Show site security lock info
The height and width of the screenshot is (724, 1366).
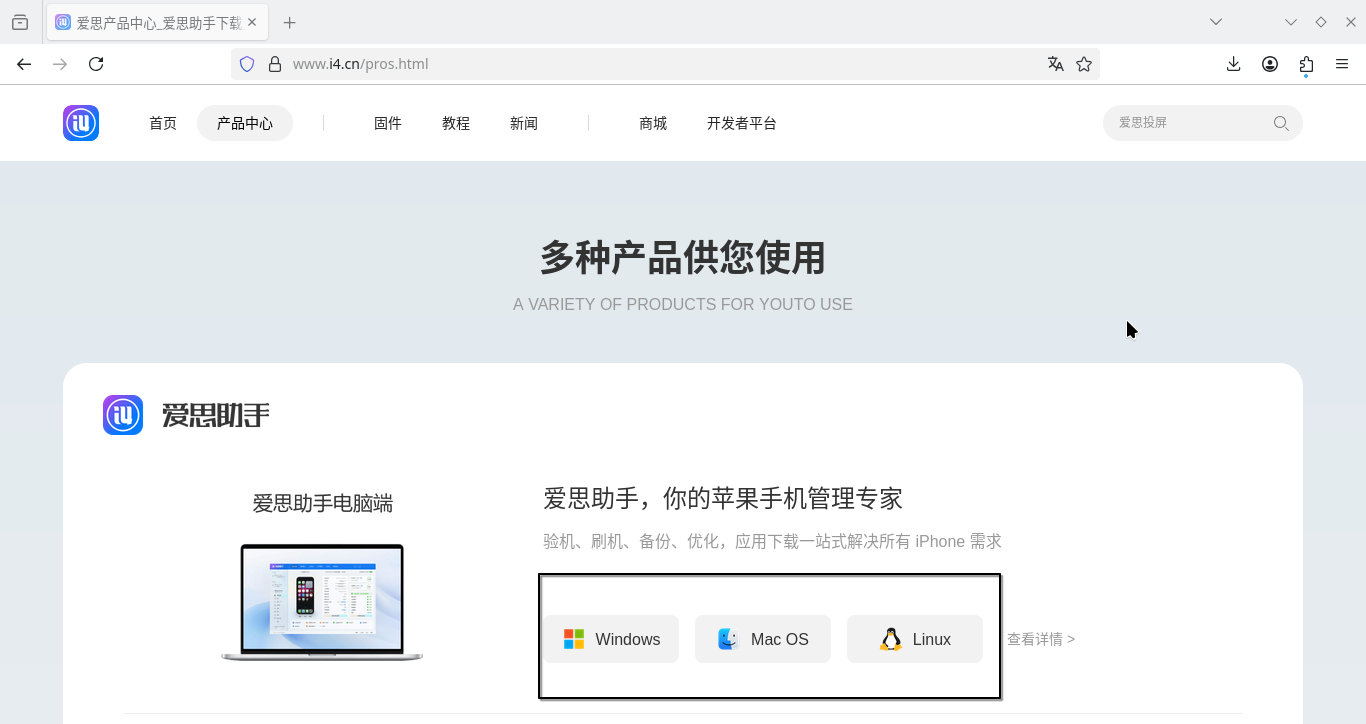tap(275, 64)
